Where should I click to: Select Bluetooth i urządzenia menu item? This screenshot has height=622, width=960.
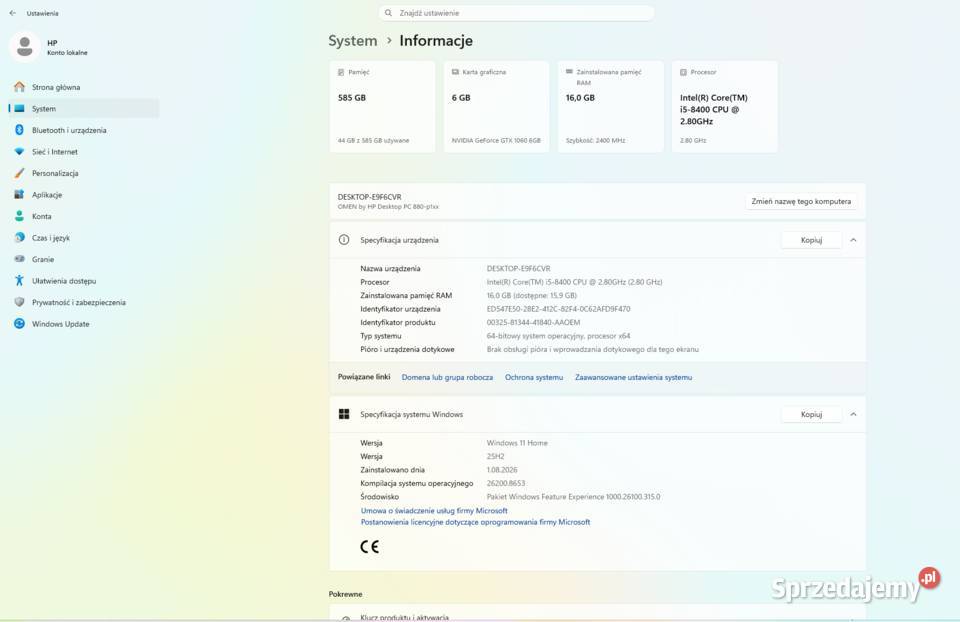coord(84,130)
